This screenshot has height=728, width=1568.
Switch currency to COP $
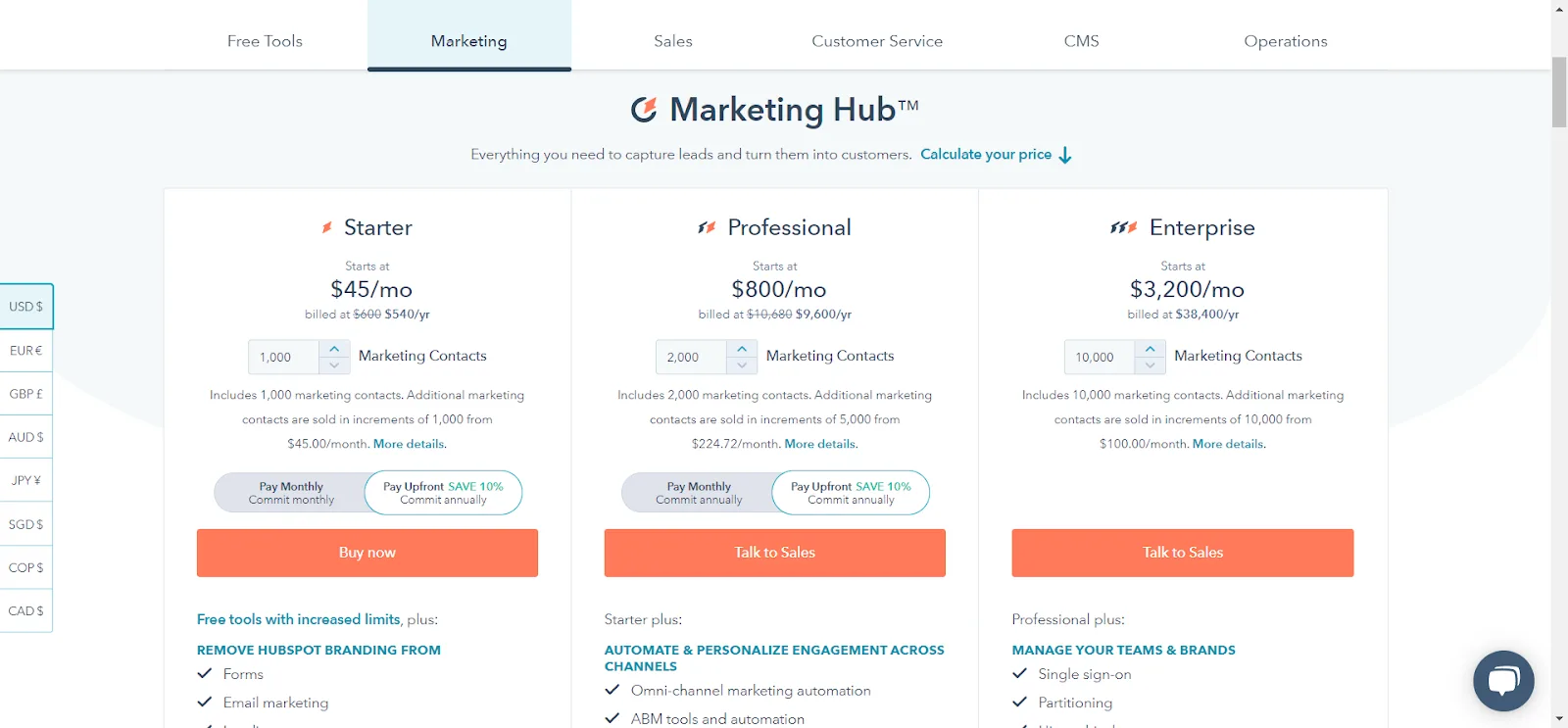coord(26,567)
